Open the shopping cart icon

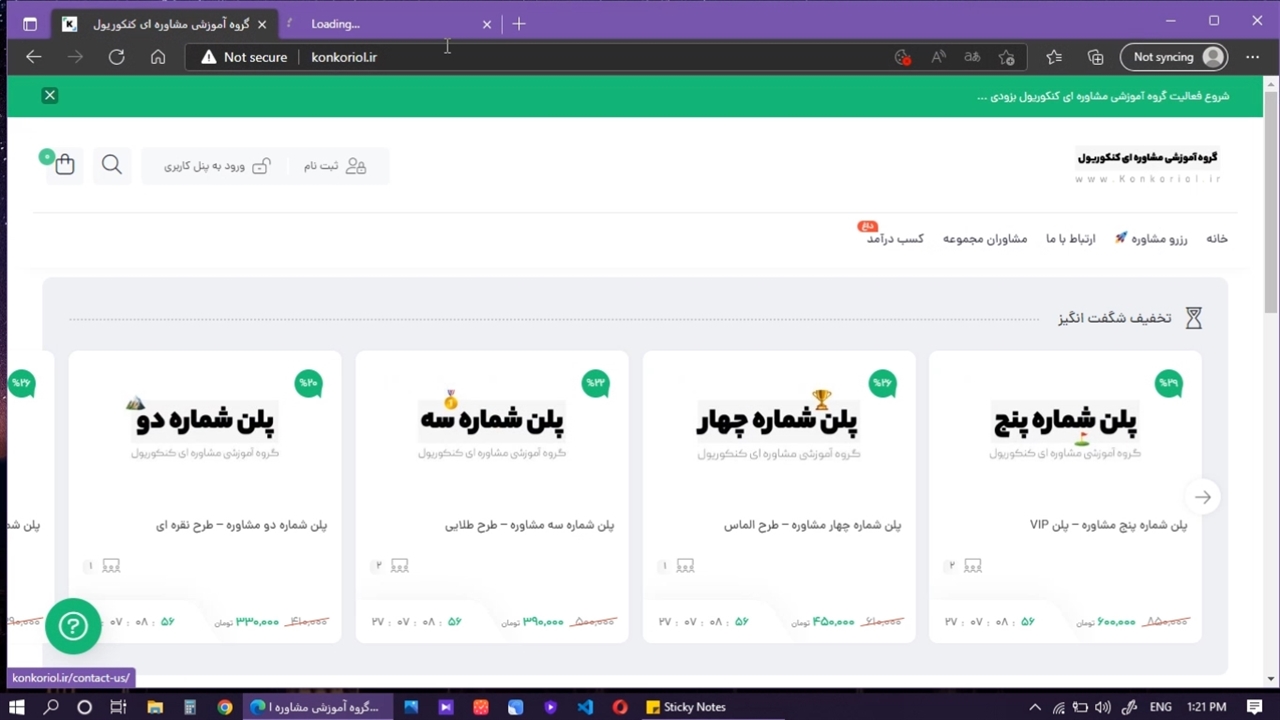pos(65,165)
